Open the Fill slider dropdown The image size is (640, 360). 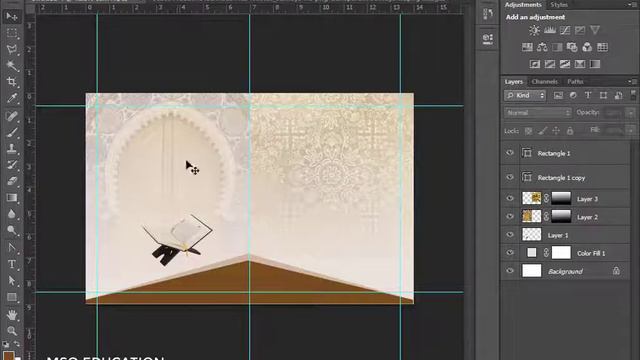(x=631, y=131)
